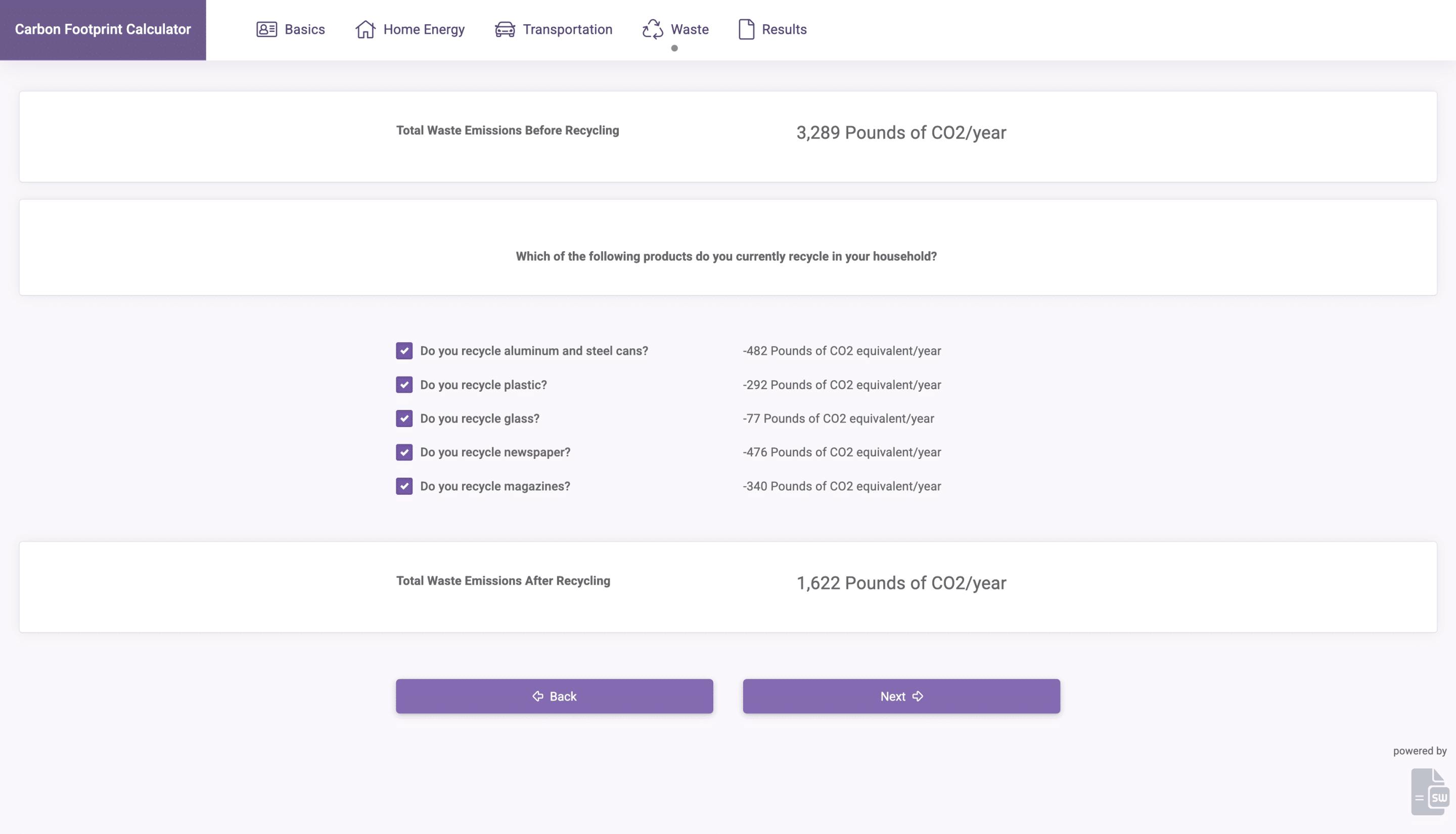Click the Waste recycling icon
The image size is (1456, 834).
652,29
